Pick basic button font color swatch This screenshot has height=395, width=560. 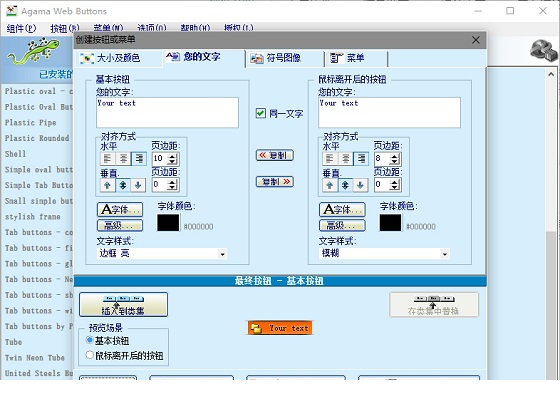coord(168,222)
